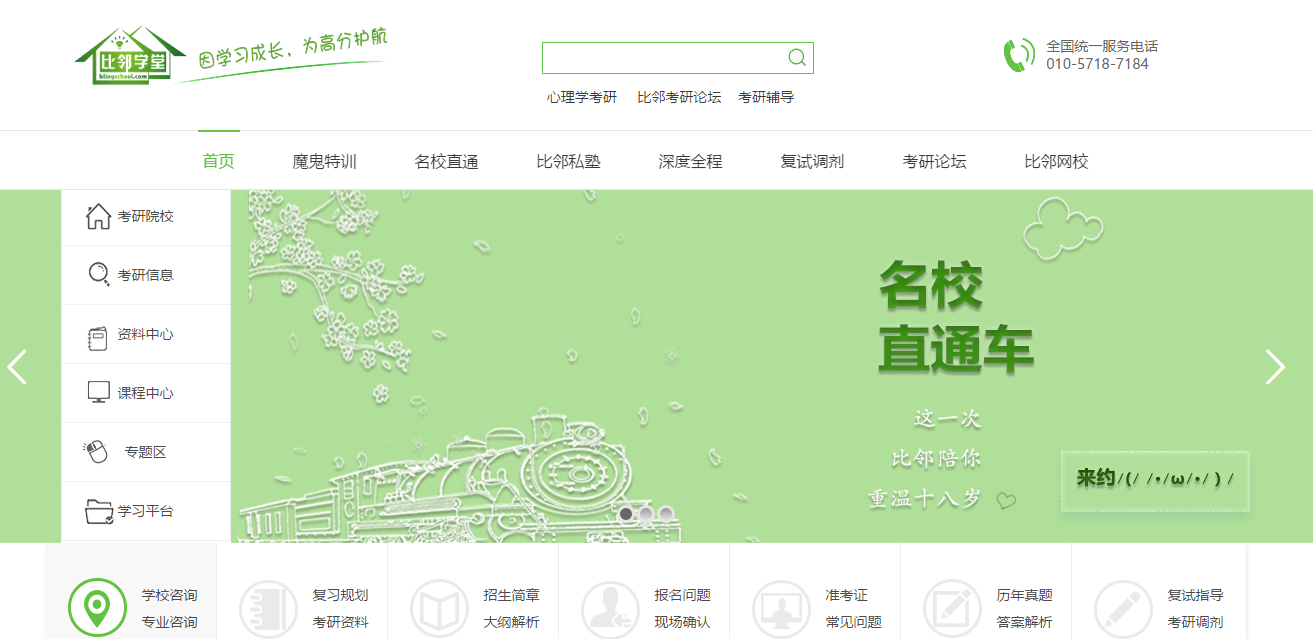This screenshot has width=1313, height=639.
Task: Click the 考研信息 magnifier icon
Action: 98,275
